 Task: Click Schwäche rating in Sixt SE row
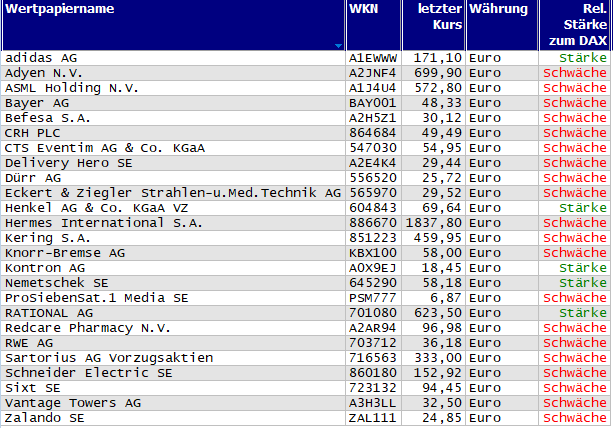(x=575, y=388)
